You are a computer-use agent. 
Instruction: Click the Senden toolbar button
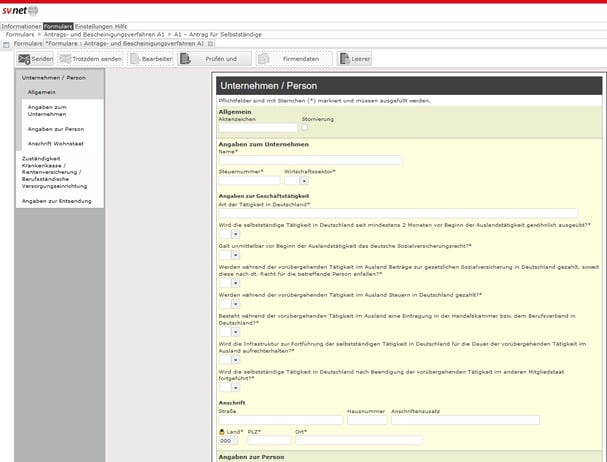click(35, 60)
